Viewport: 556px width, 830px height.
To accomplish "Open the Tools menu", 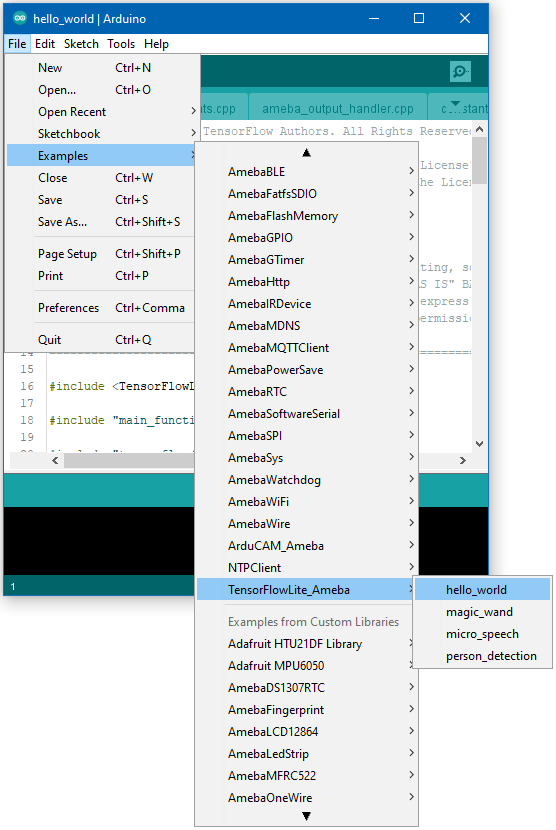I will click(121, 44).
